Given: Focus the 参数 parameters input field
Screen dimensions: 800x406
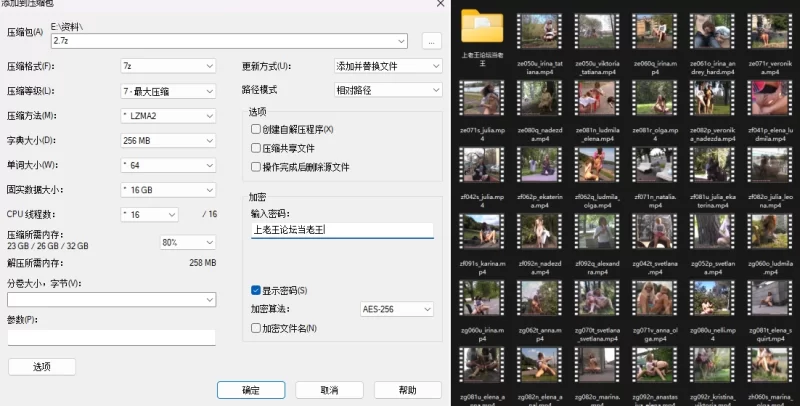Looking at the screenshot, I should [x=111, y=338].
